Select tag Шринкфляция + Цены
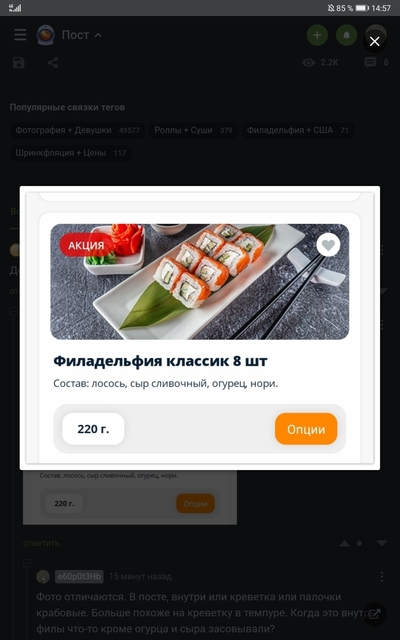 [71, 153]
